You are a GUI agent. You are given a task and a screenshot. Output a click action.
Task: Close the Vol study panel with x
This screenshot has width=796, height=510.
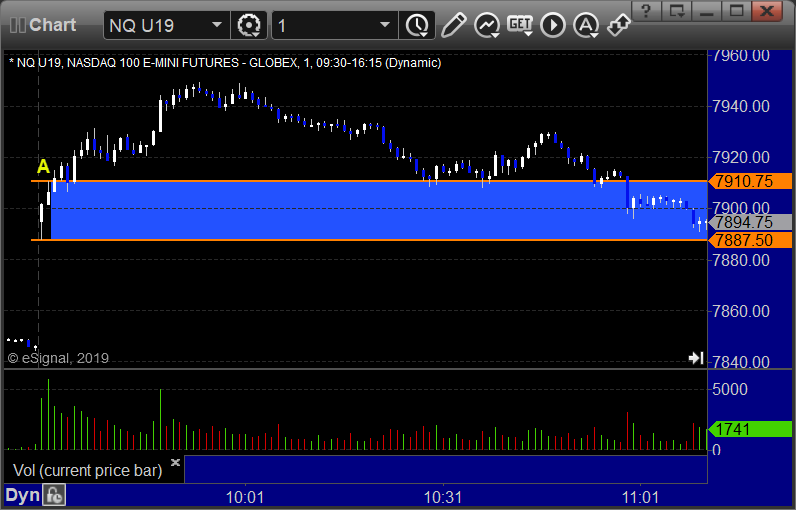(x=175, y=462)
